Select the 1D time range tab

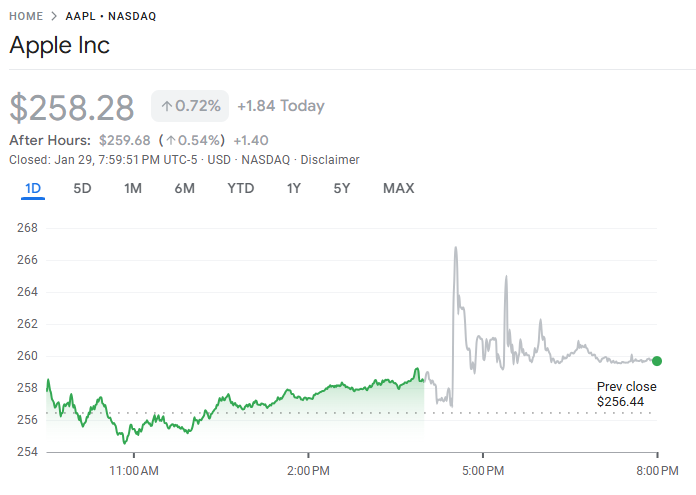pyautogui.click(x=33, y=189)
